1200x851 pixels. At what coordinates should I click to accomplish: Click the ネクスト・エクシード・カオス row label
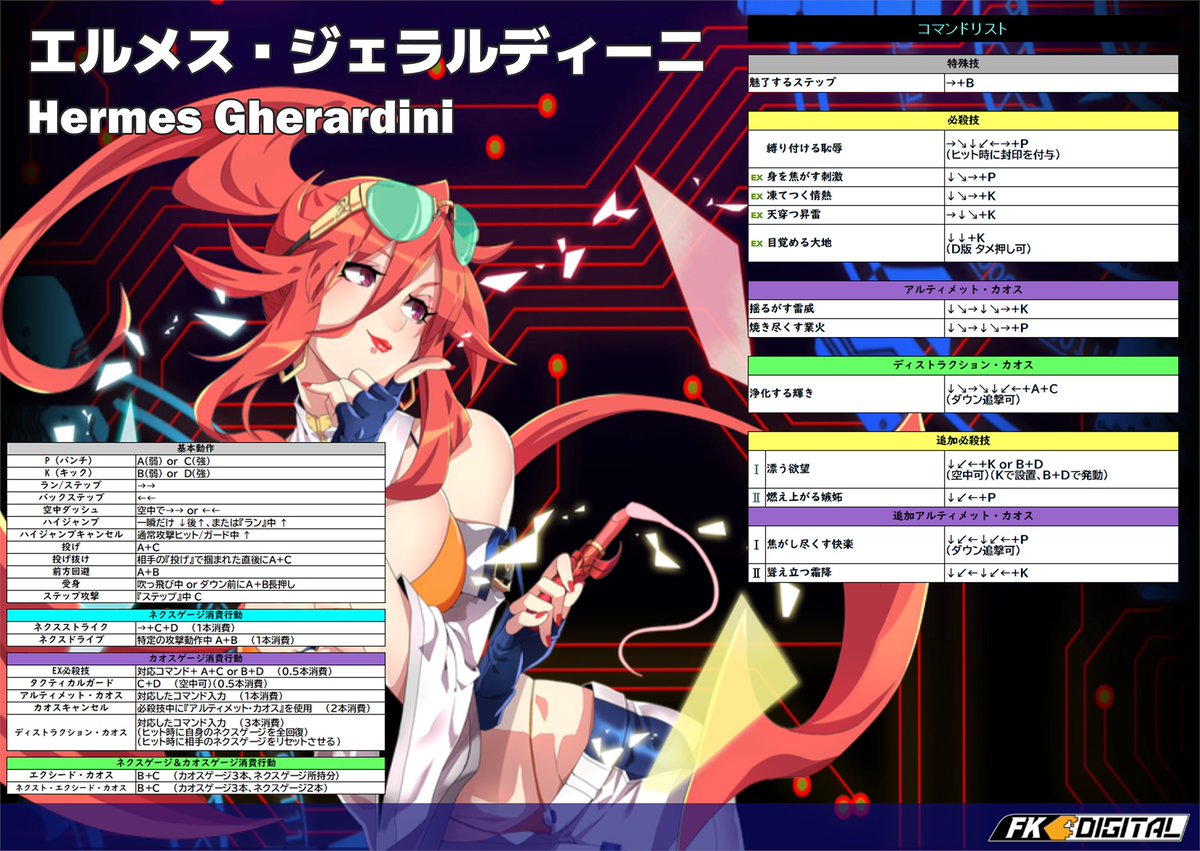[70, 788]
